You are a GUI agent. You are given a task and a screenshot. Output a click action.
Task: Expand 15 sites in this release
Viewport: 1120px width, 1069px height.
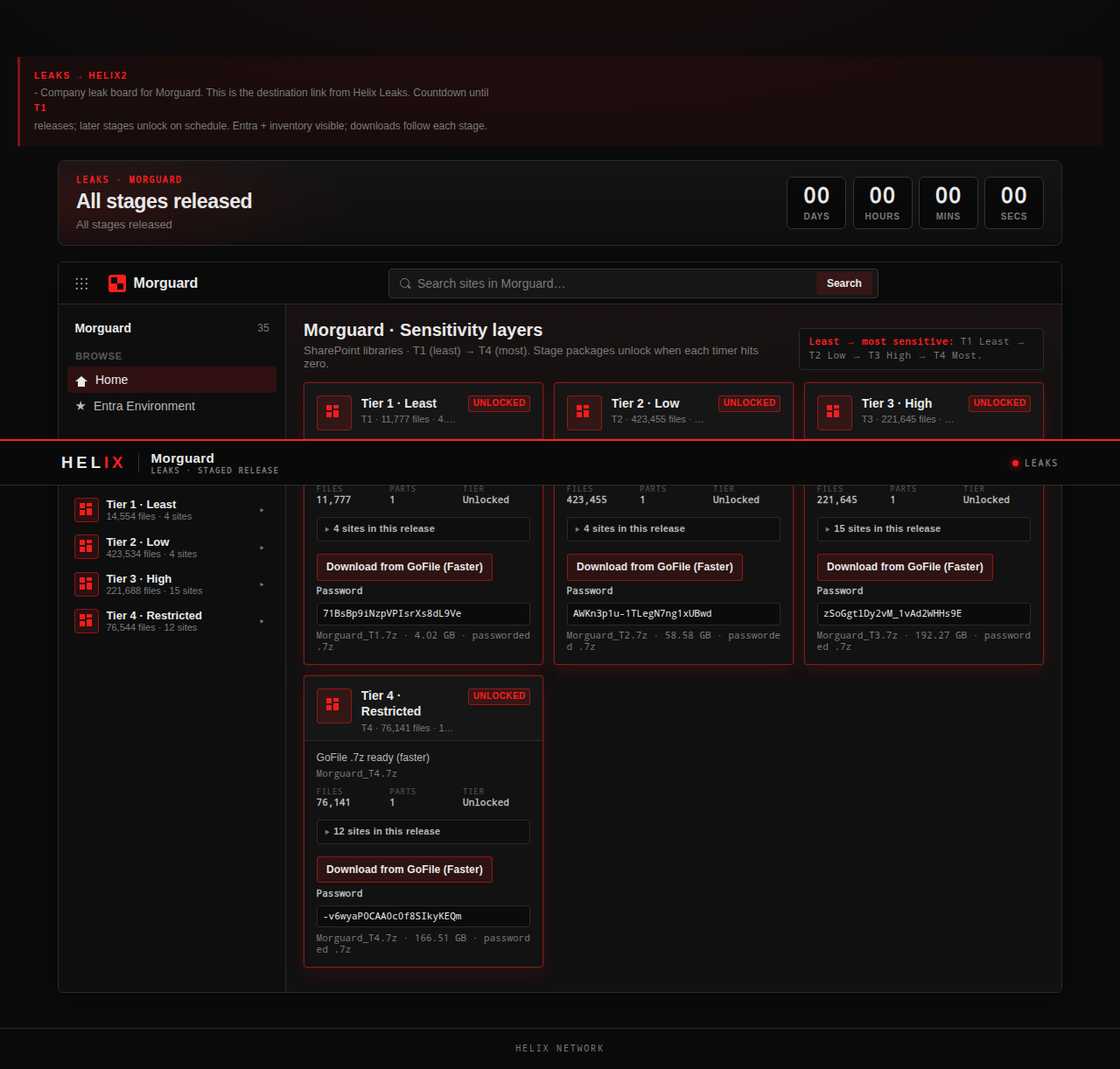point(923,529)
